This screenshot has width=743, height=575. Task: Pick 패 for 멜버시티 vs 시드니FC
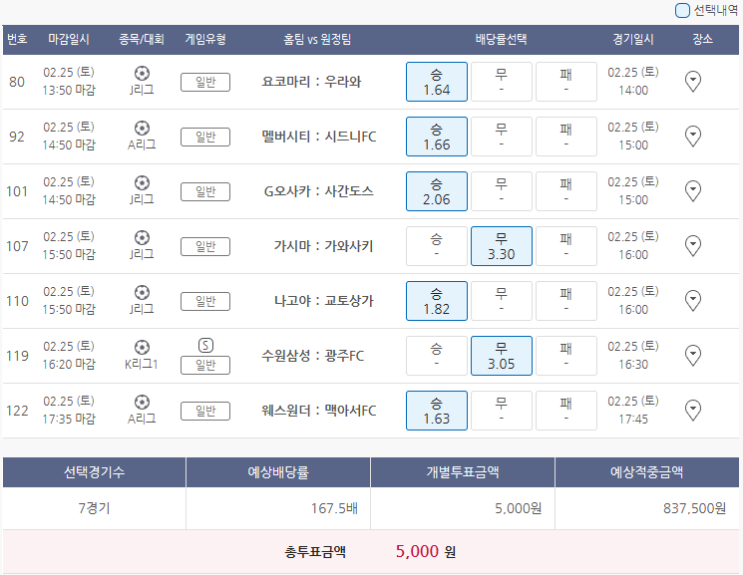[x=566, y=137]
